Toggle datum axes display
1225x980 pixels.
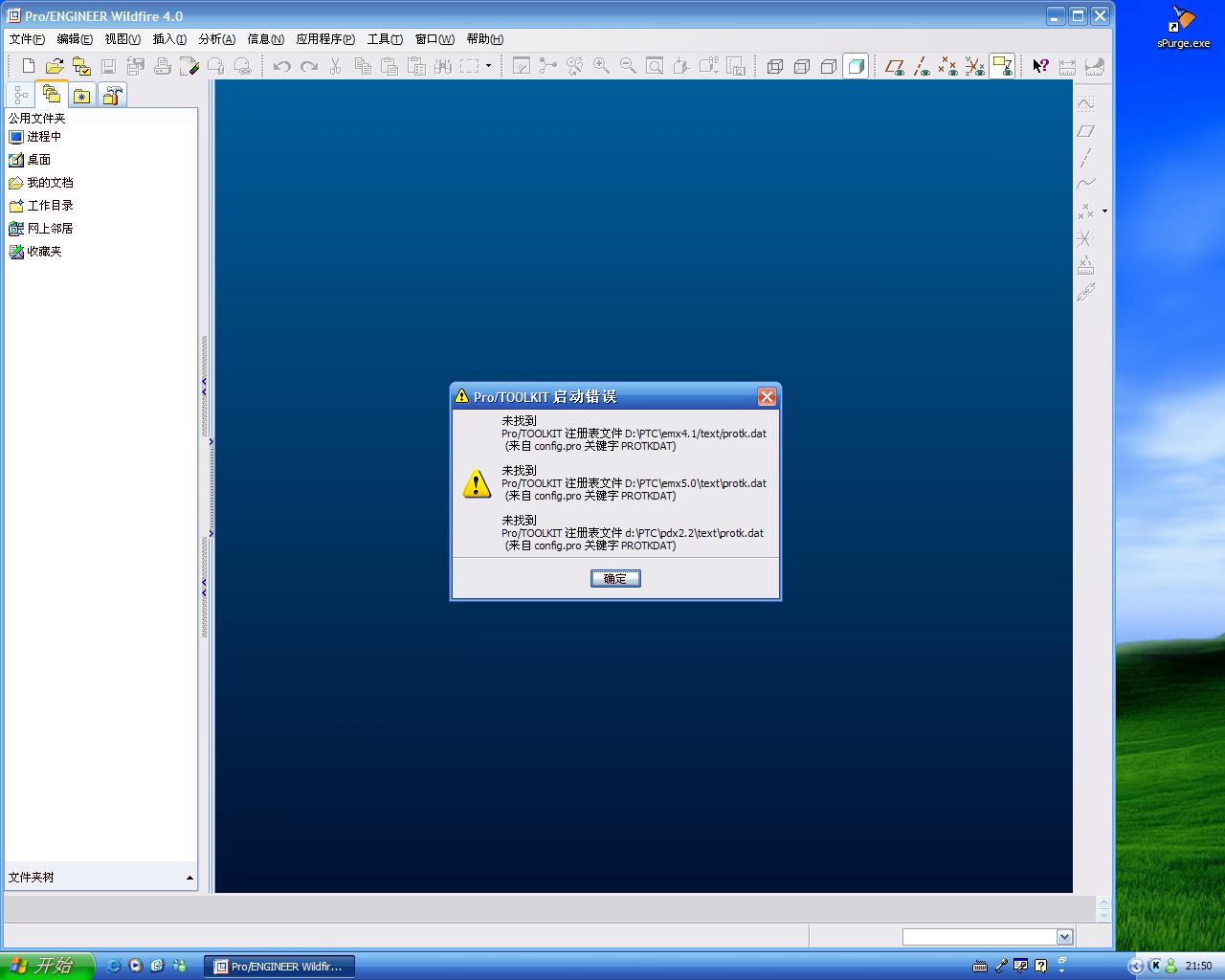[922, 66]
